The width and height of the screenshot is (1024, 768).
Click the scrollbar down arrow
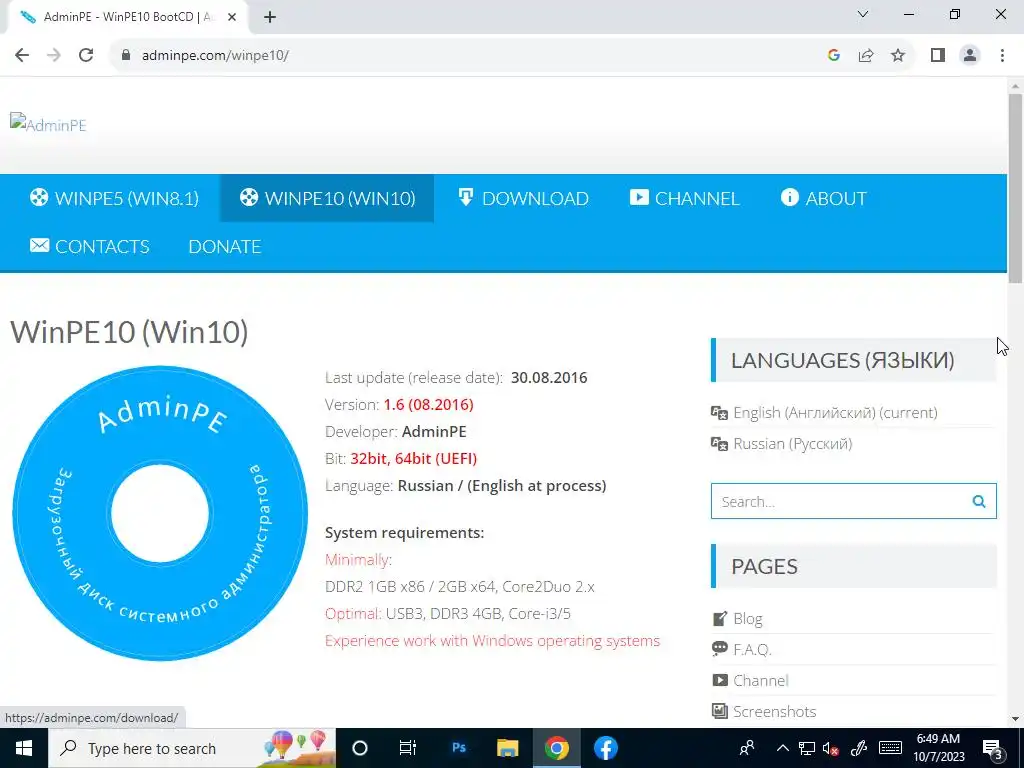pos(1015,719)
